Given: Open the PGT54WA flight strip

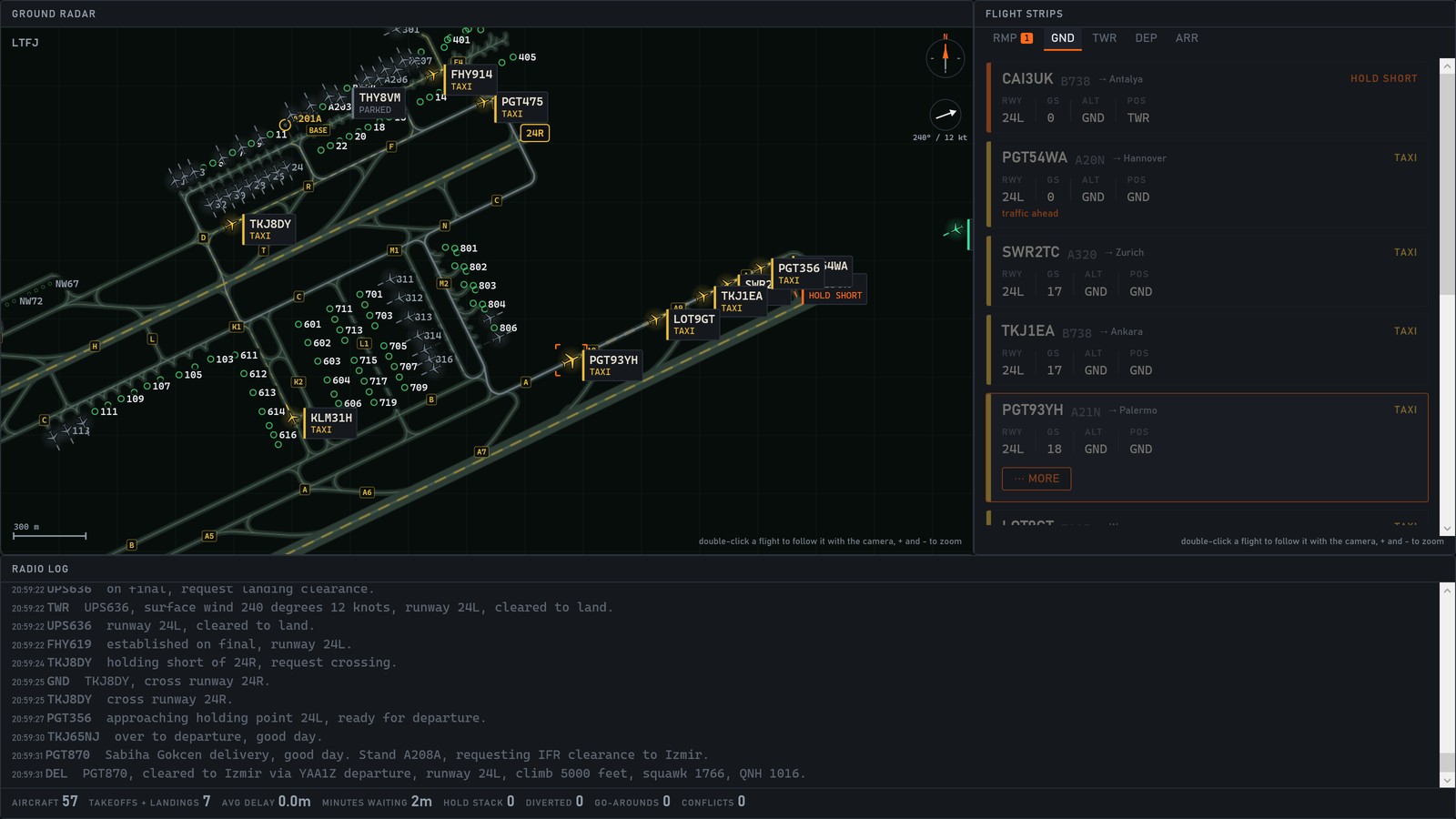Looking at the screenshot, I should tap(1208, 185).
